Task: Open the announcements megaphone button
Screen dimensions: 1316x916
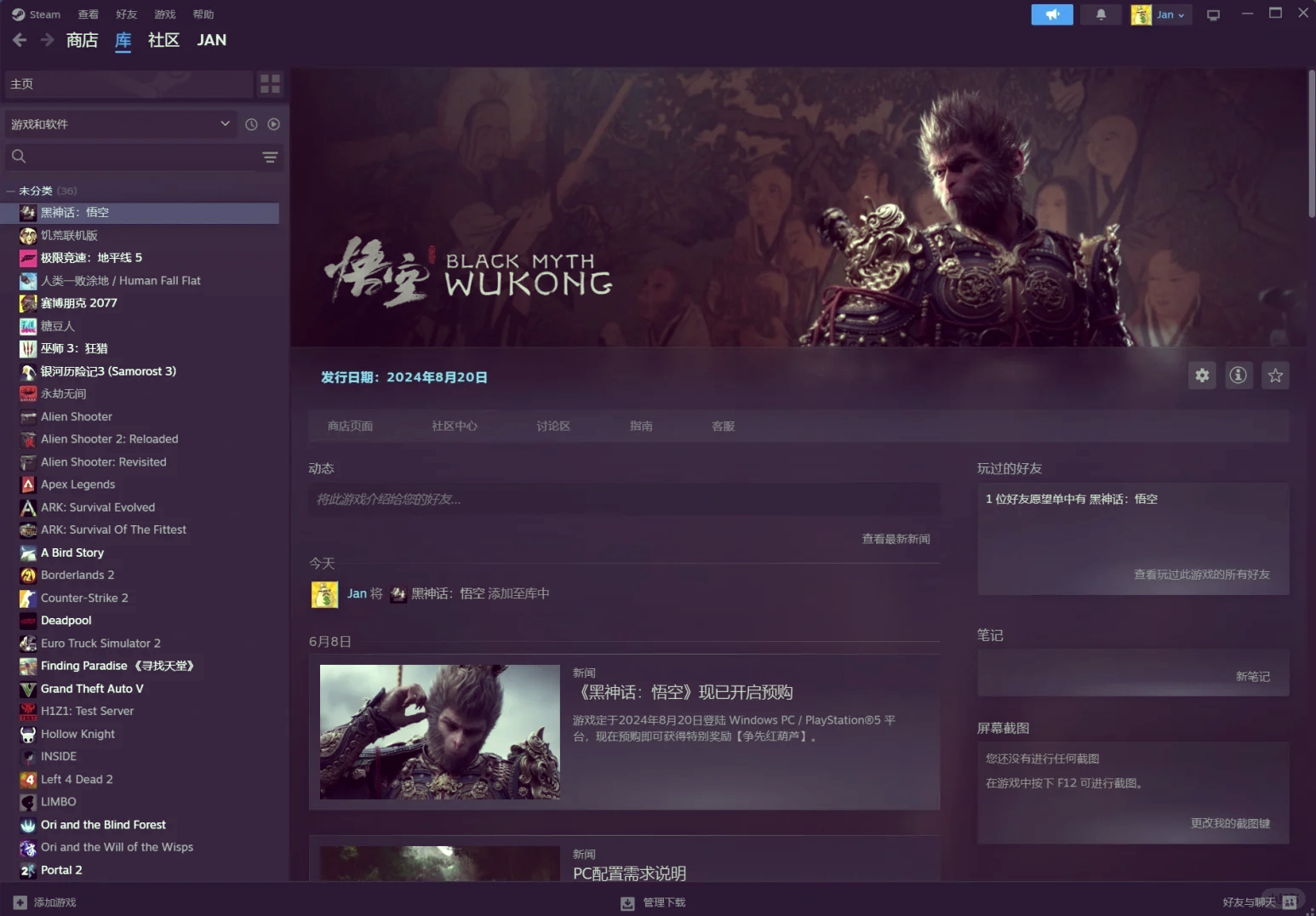Action: [1052, 14]
